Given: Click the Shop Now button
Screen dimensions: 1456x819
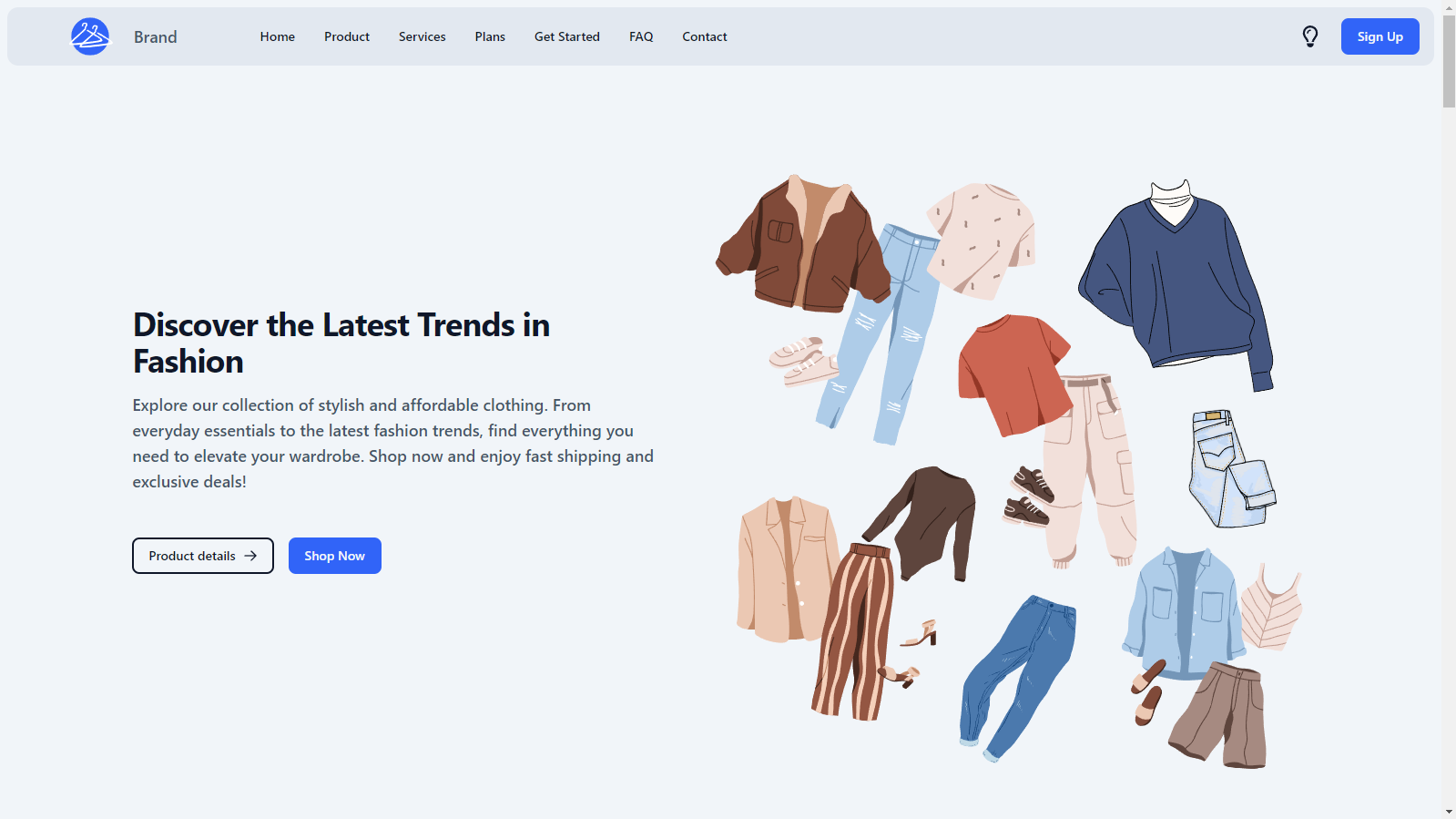Looking at the screenshot, I should pyautogui.click(x=334, y=556).
